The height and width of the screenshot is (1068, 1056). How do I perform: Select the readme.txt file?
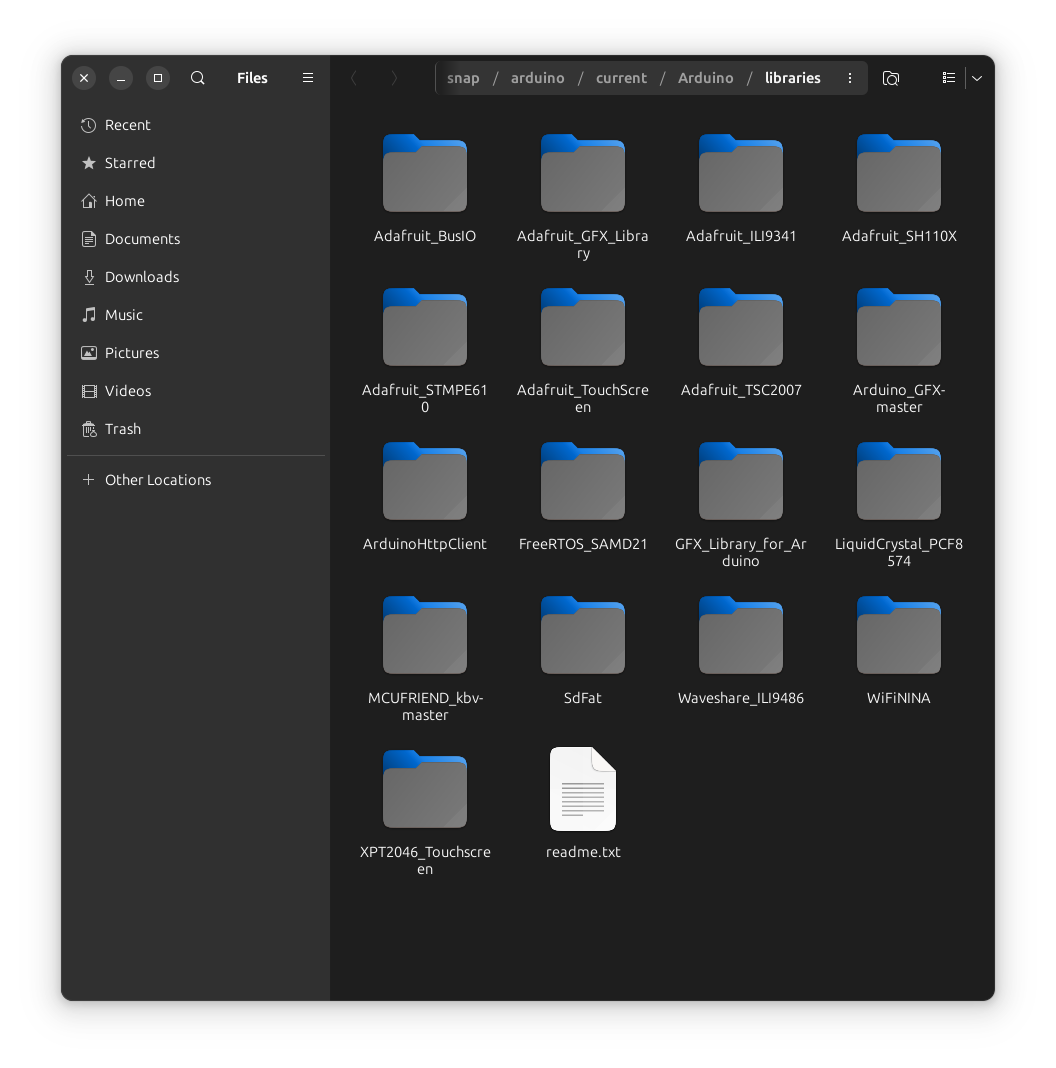click(583, 804)
